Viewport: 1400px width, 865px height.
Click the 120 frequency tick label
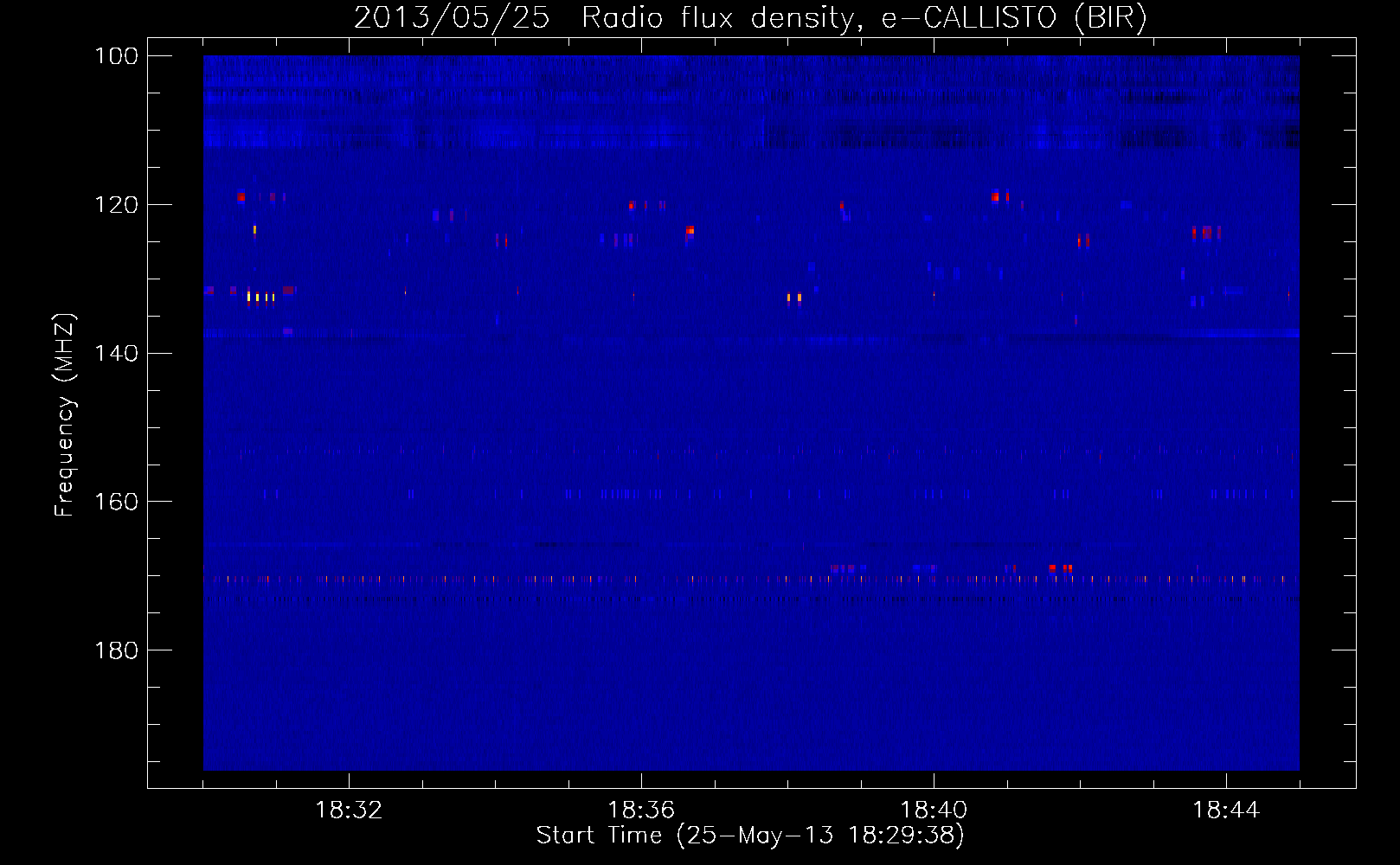116,205
